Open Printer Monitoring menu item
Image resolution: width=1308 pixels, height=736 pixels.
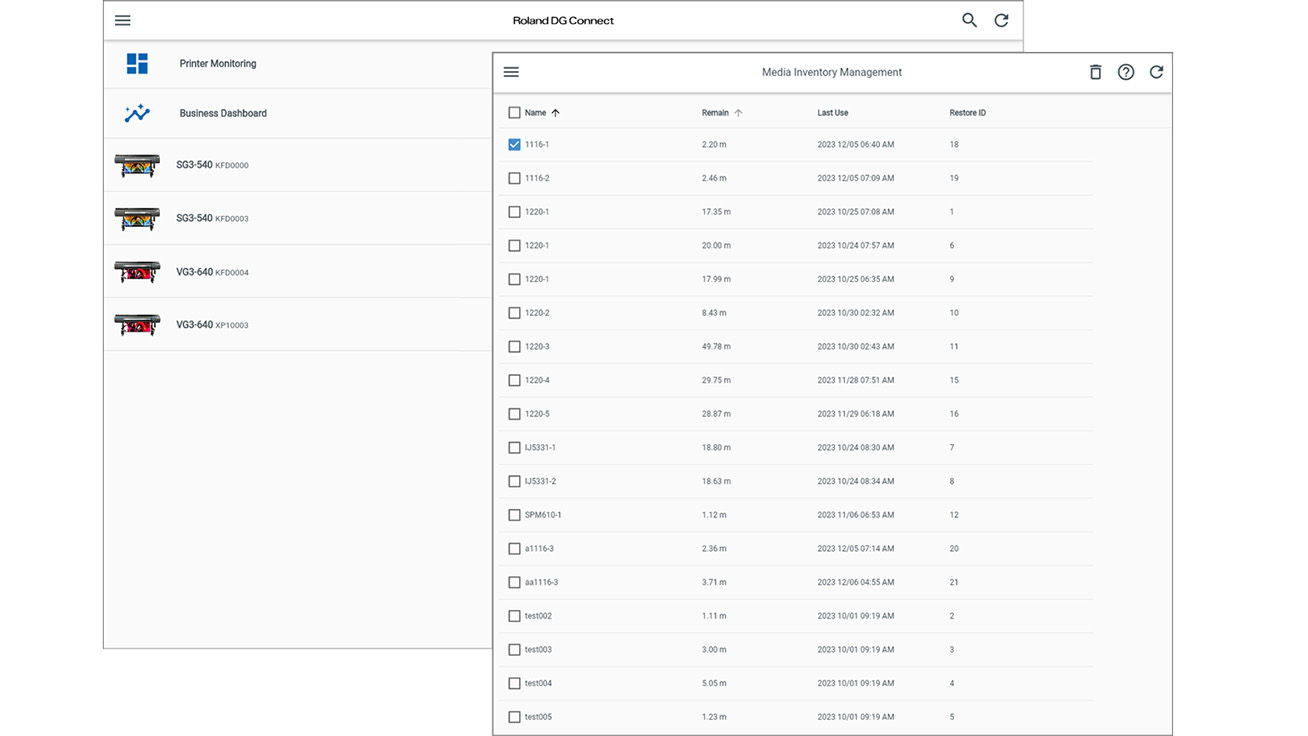[218, 64]
